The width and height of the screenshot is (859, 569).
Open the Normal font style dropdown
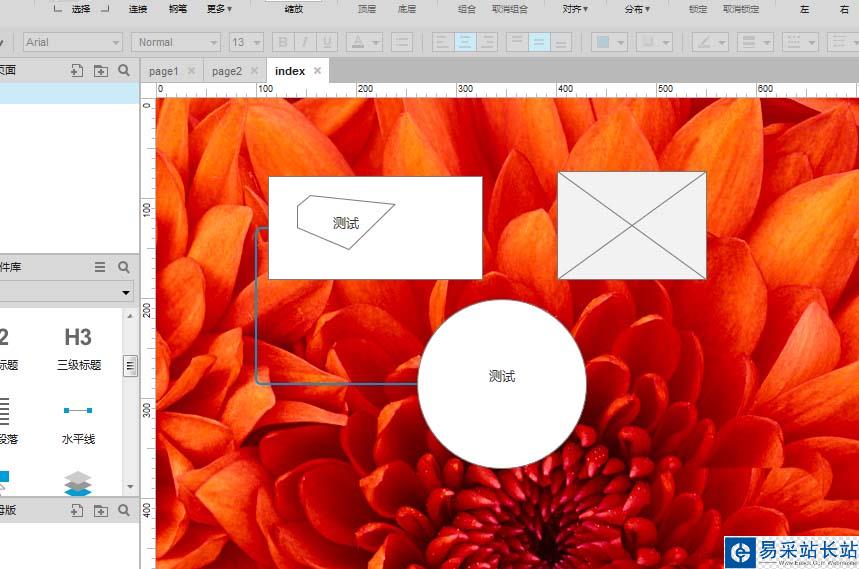pos(176,42)
